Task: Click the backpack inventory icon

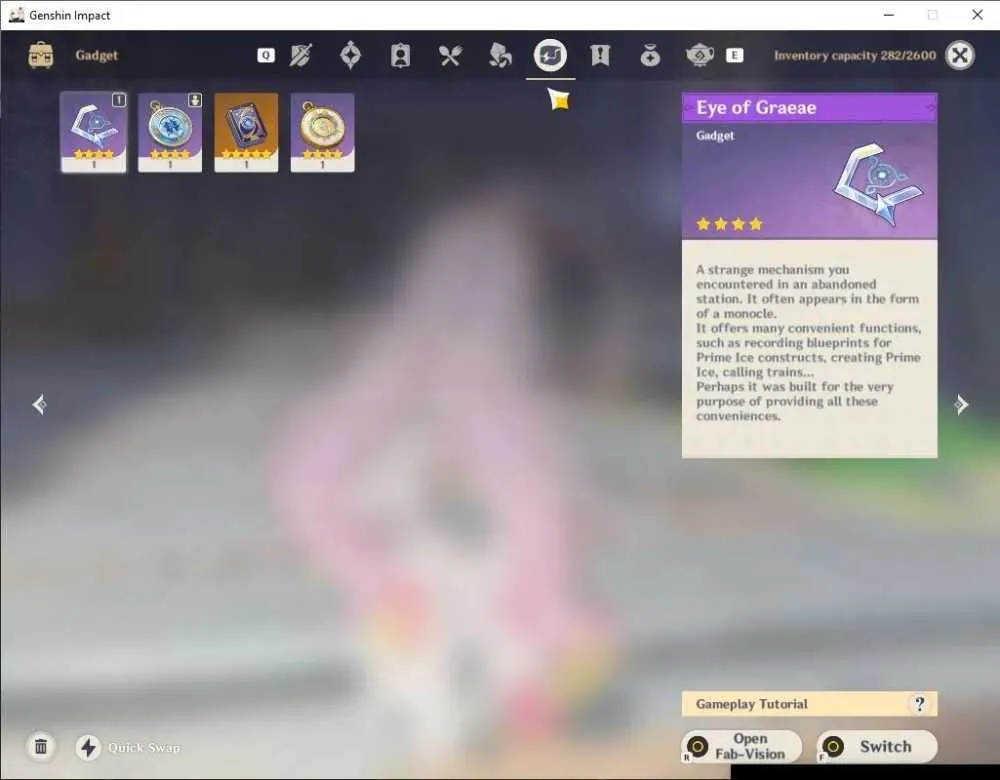Action: tap(41, 55)
